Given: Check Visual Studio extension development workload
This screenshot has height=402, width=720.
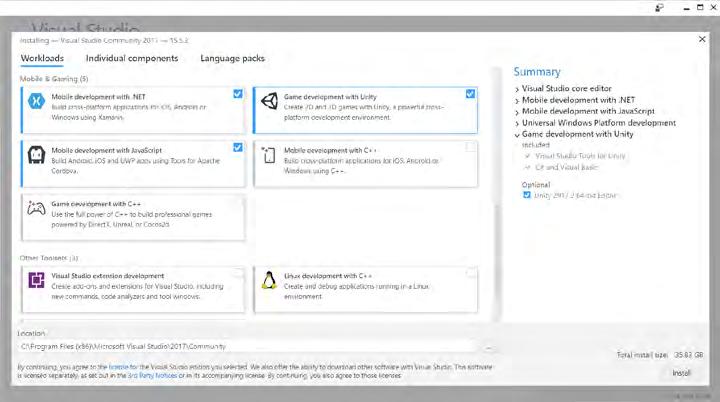Looking at the screenshot, I should click(237, 273).
